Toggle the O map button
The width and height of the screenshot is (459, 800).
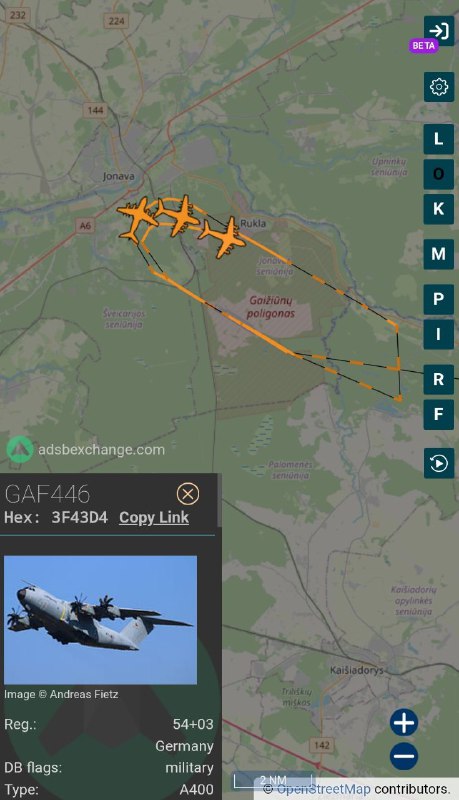(439, 174)
